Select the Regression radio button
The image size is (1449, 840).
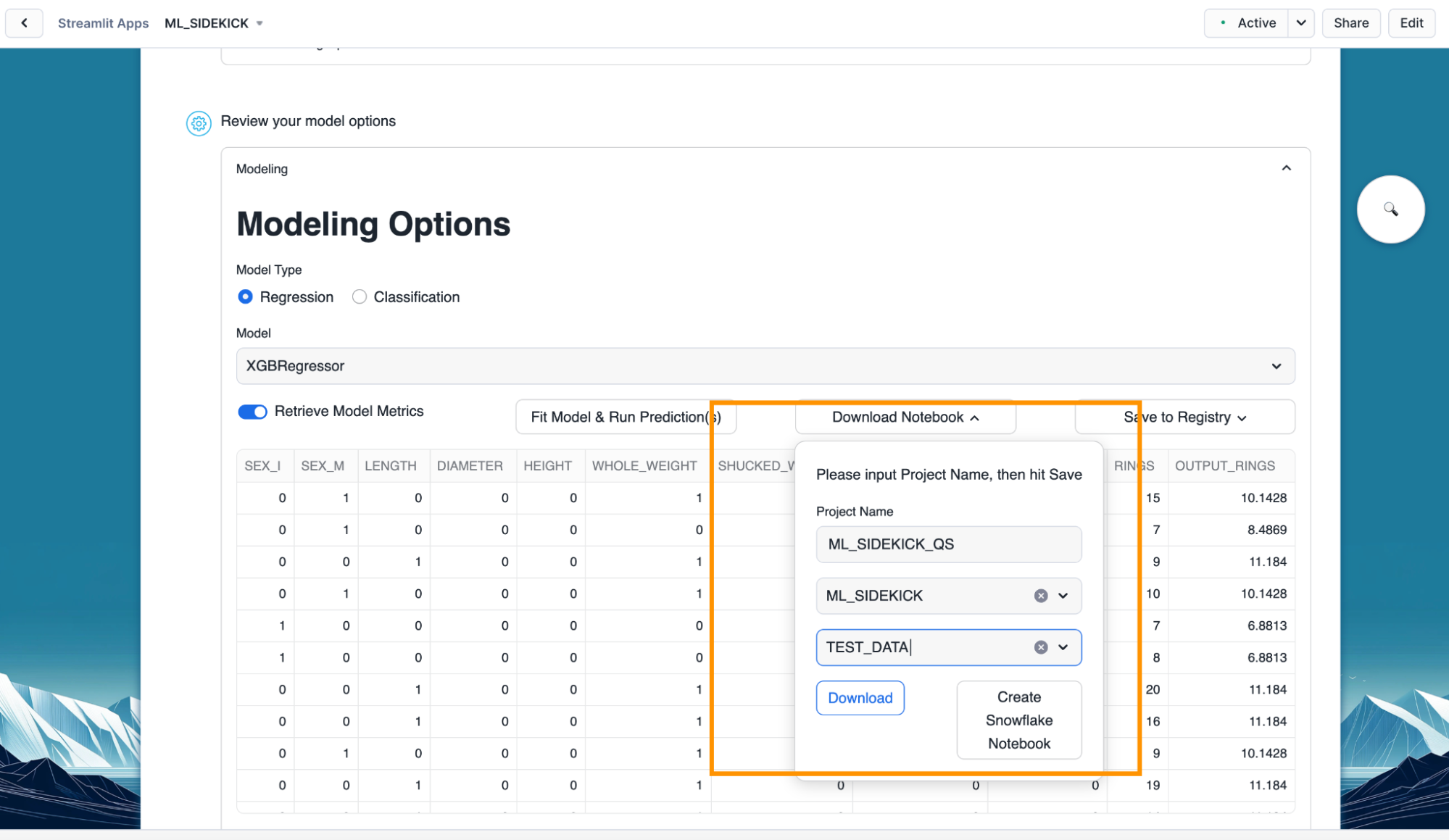pos(246,297)
